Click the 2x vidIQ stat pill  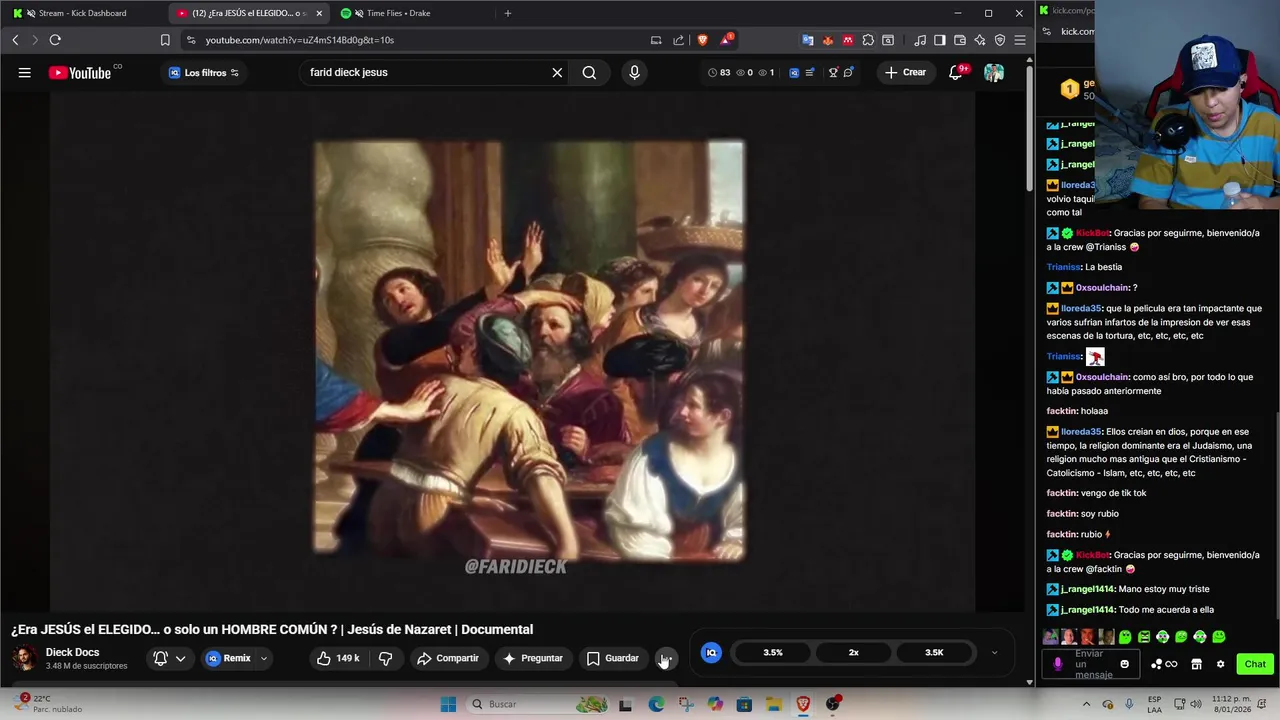(x=853, y=652)
